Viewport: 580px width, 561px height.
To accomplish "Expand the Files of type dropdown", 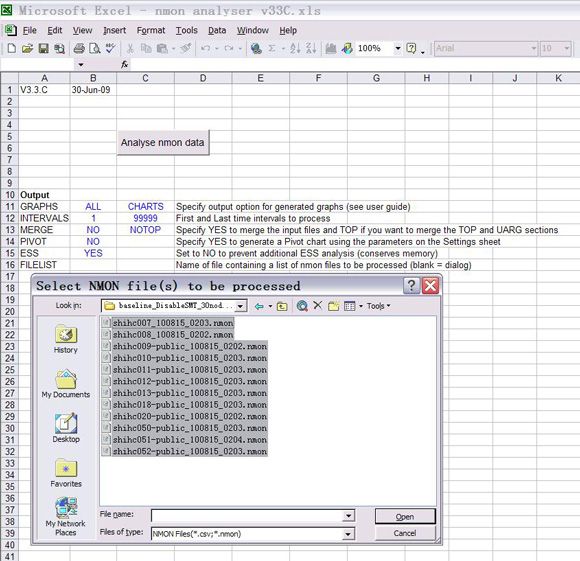I will pos(348,534).
